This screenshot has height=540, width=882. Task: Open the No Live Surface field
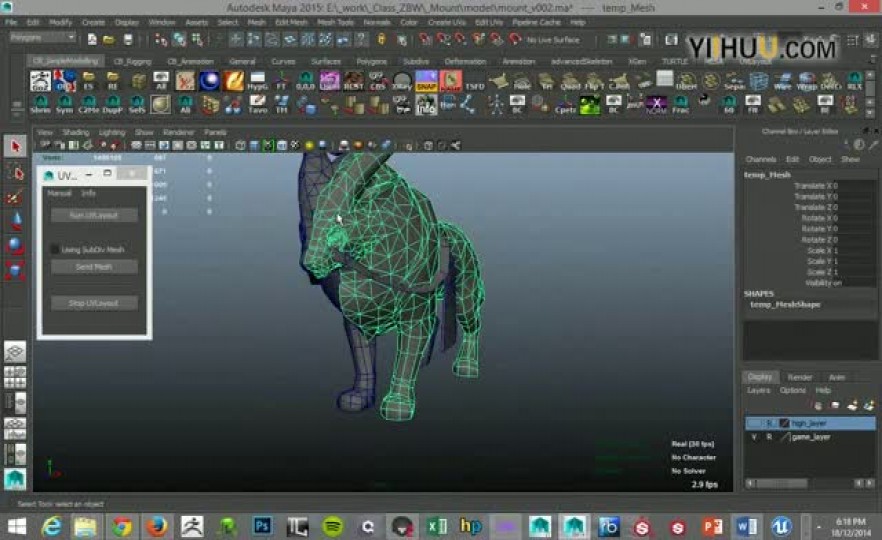point(553,40)
